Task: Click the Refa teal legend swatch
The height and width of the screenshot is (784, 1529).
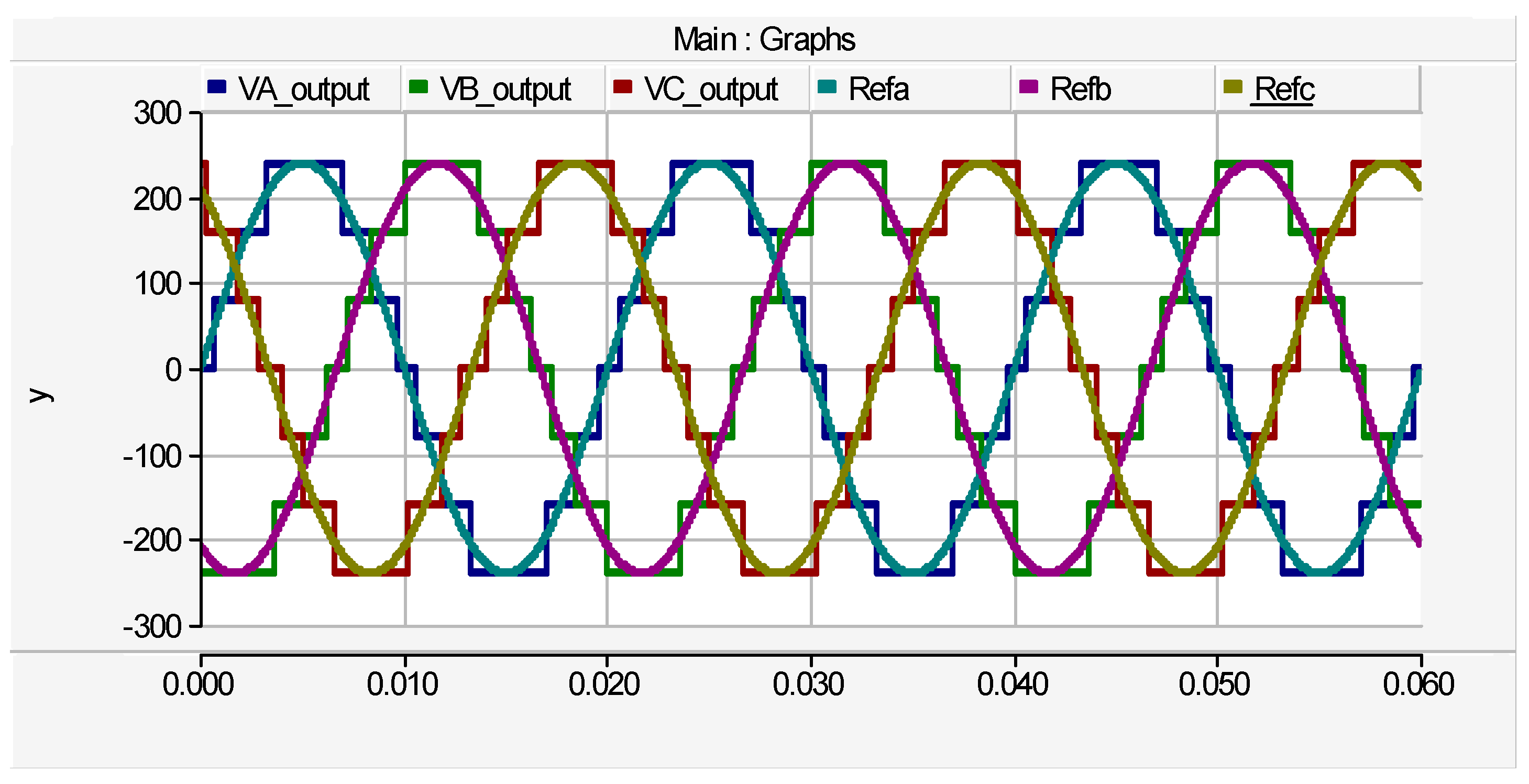Action: [827, 86]
